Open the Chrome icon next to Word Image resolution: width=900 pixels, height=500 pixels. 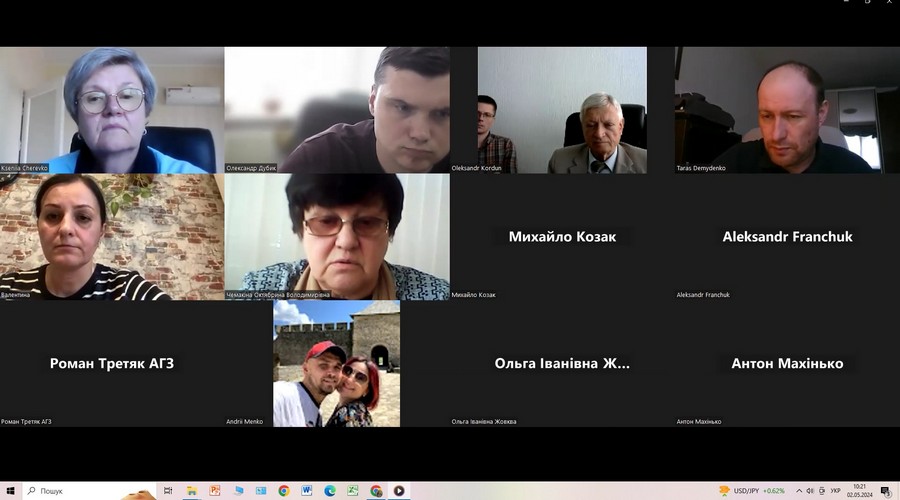coord(284,491)
